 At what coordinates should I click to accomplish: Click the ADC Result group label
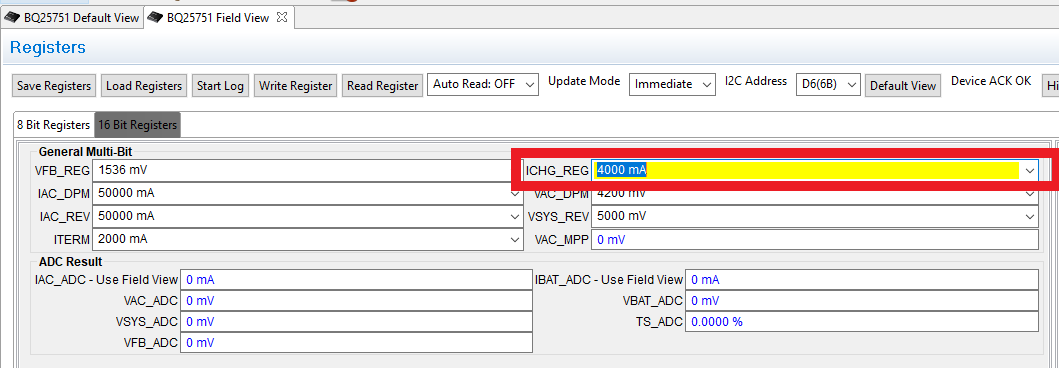click(70, 261)
